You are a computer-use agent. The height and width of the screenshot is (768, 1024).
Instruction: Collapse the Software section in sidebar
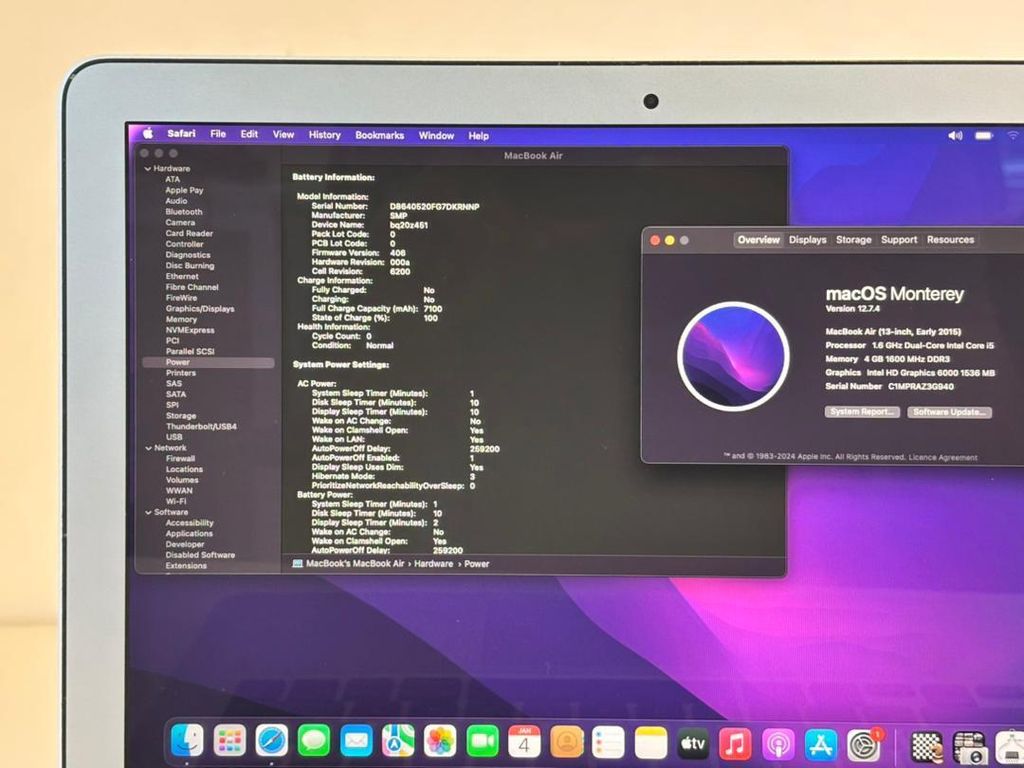click(x=147, y=512)
